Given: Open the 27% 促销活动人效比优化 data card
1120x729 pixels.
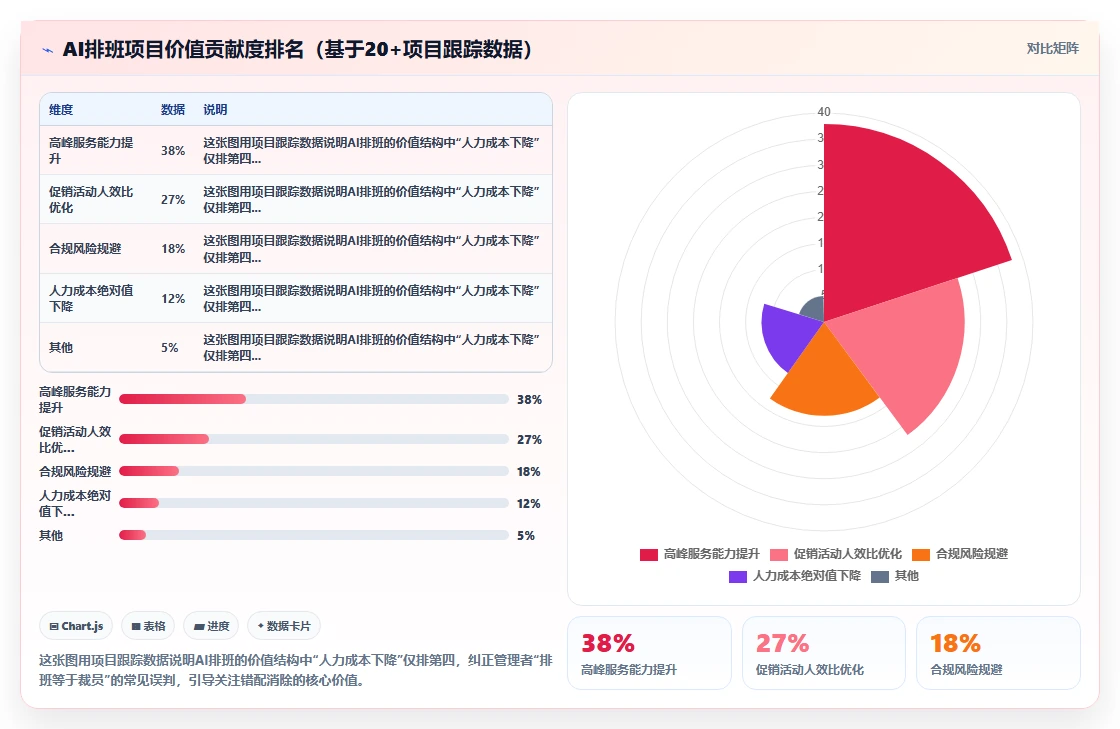Looking at the screenshot, I should [x=824, y=653].
